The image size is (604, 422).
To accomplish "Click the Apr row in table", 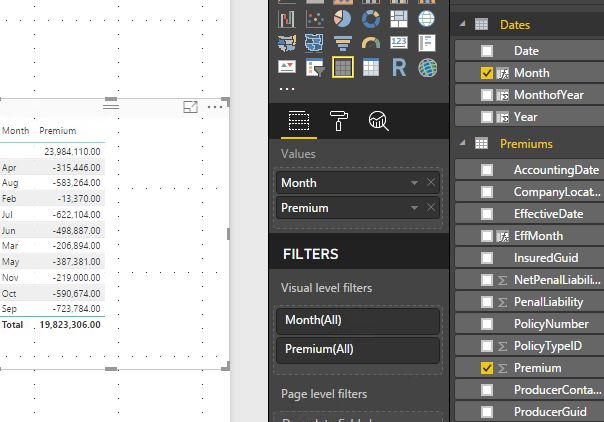I will pyautogui.click(x=52, y=167).
